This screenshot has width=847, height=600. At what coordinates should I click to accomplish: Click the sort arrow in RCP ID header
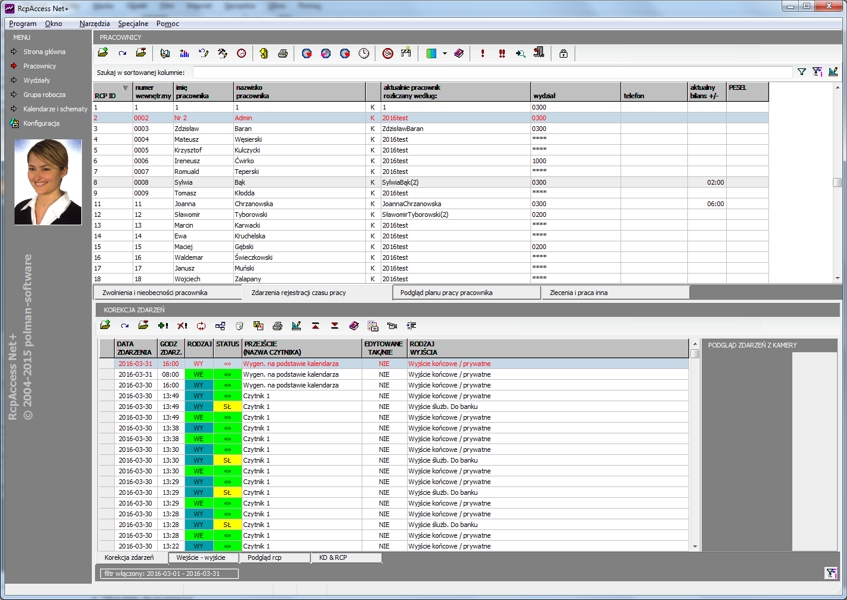coord(125,88)
